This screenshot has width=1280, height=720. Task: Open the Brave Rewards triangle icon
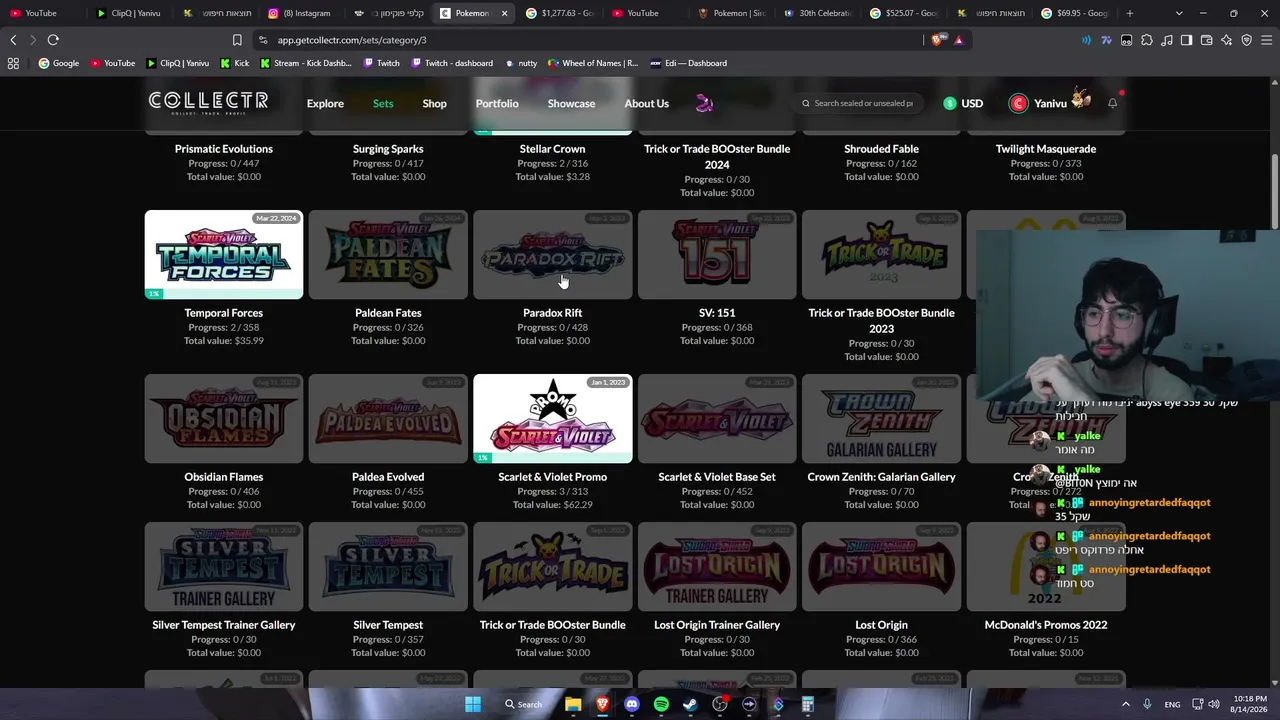tap(959, 40)
